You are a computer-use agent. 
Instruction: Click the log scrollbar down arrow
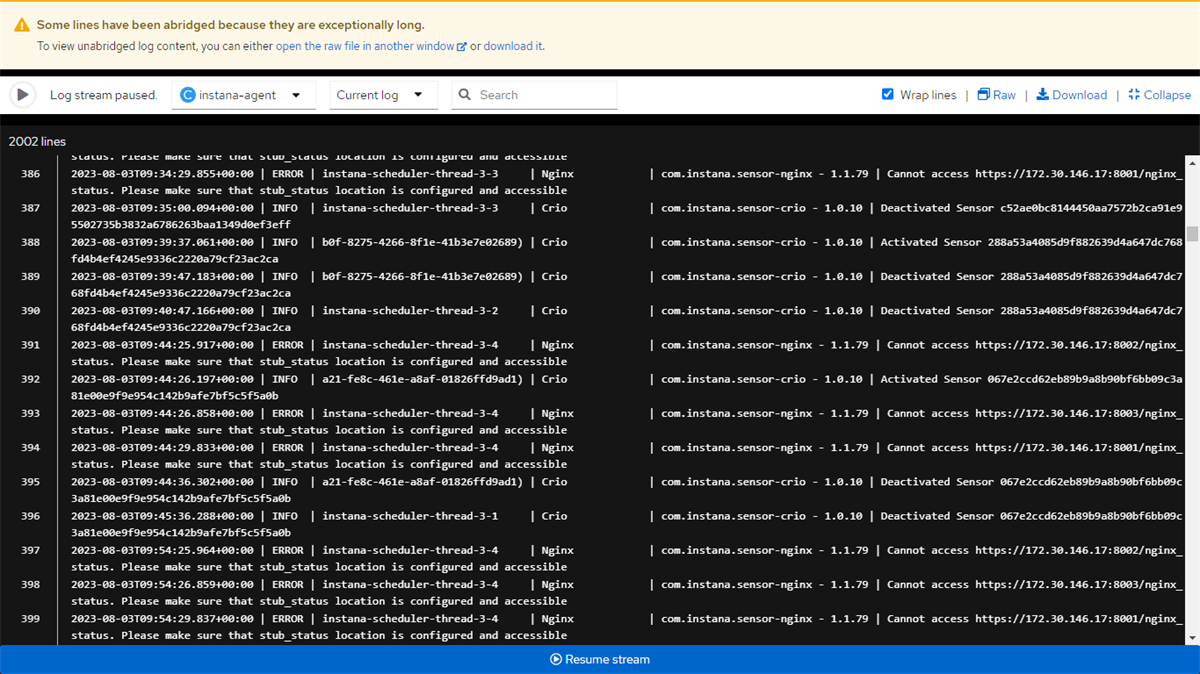(x=1192, y=636)
